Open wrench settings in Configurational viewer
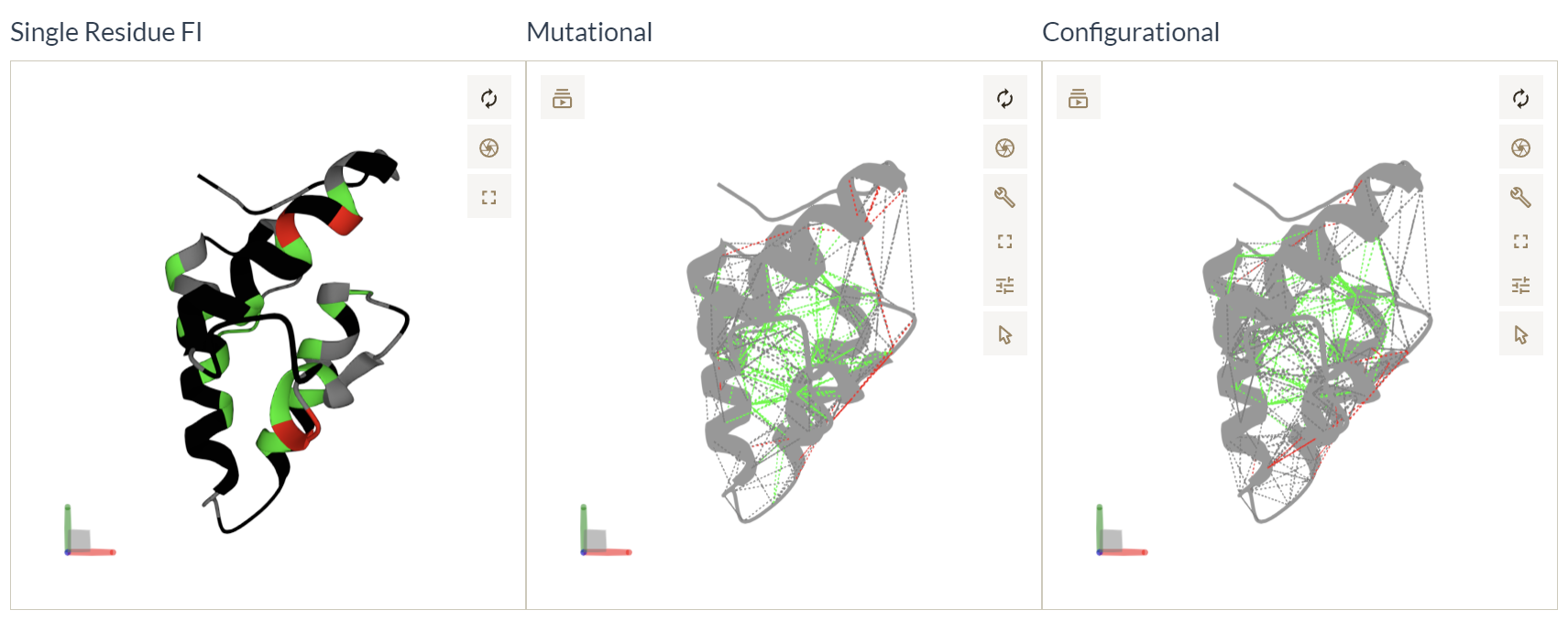The height and width of the screenshot is (621, 1568). 1520,197
